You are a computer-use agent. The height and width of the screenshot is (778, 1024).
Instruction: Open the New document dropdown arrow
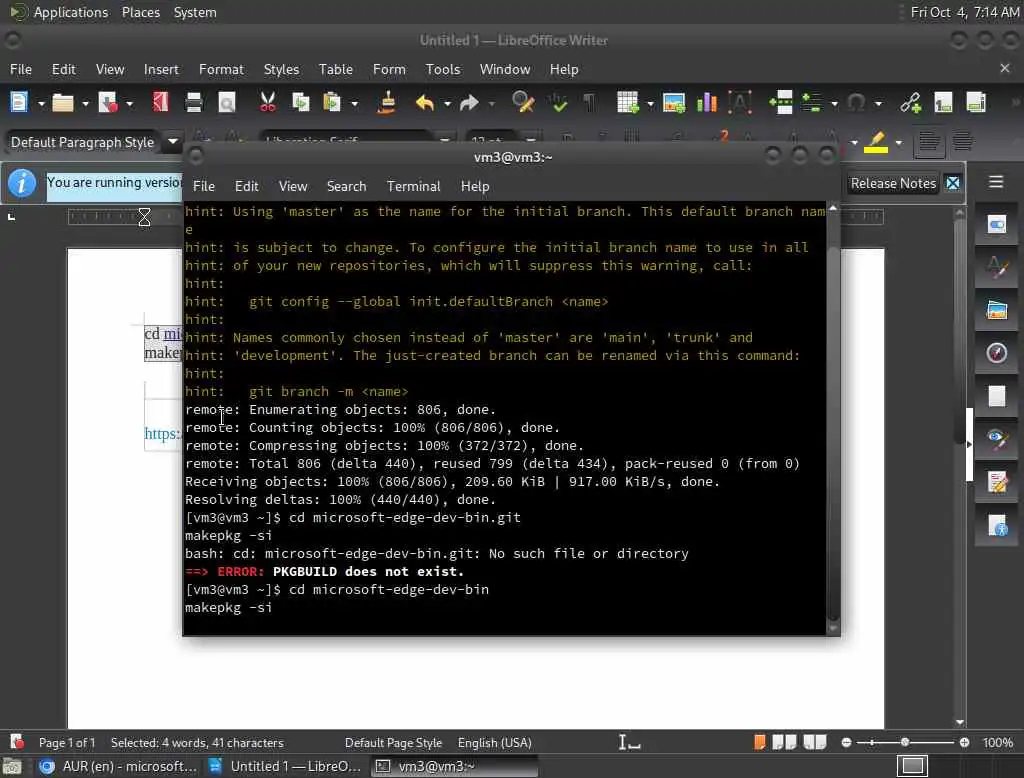coord(40,103)
